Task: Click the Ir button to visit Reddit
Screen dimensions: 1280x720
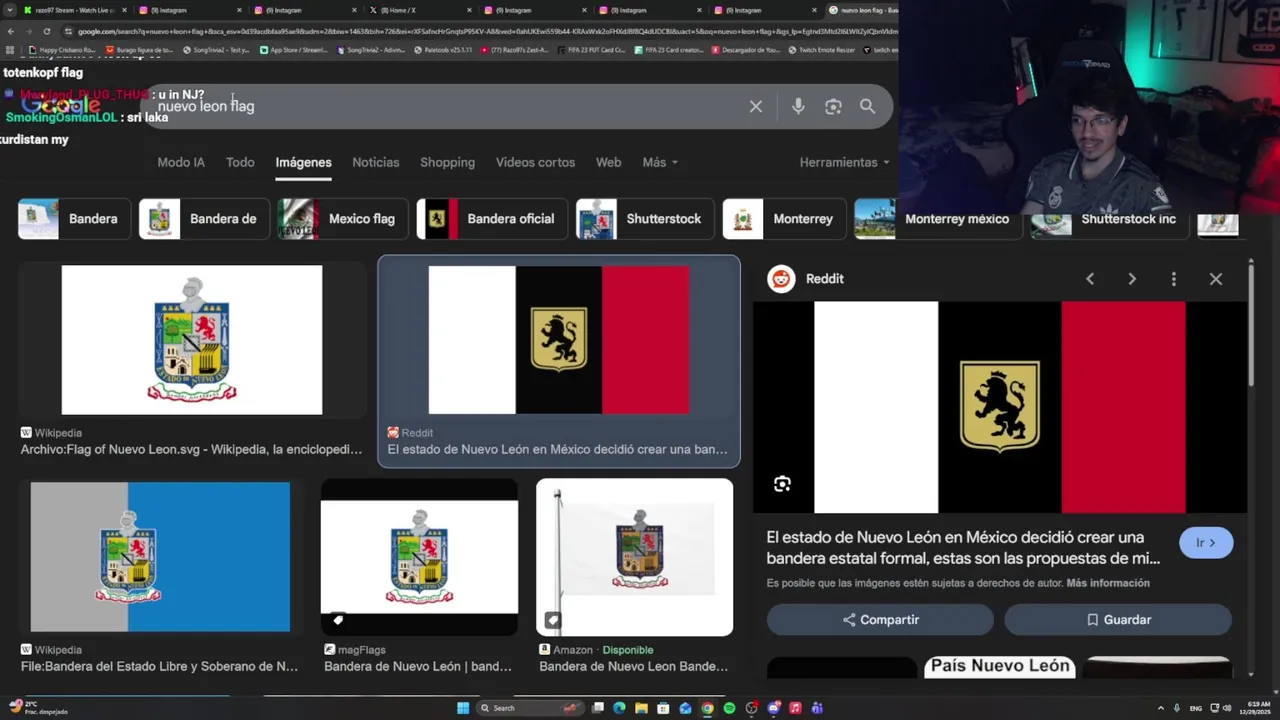Action: pyautogui.click(x=1206, y=543)
